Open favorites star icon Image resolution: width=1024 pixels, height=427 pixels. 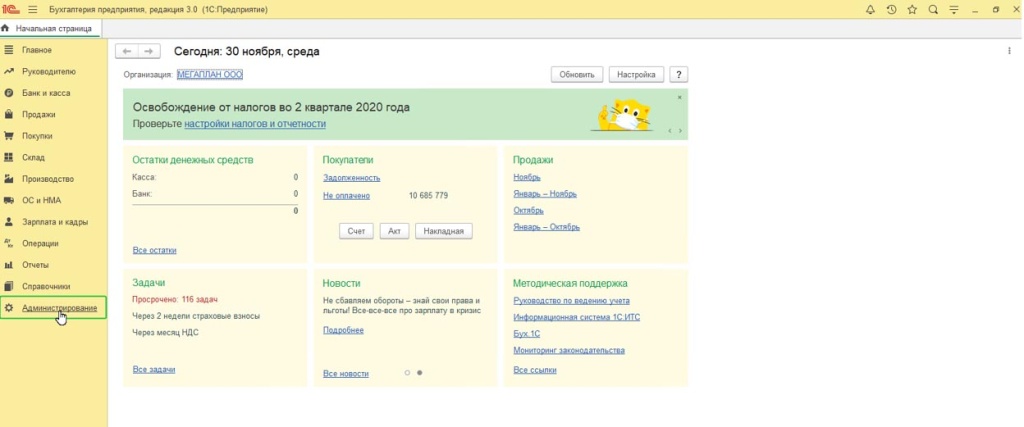(911, 9)
